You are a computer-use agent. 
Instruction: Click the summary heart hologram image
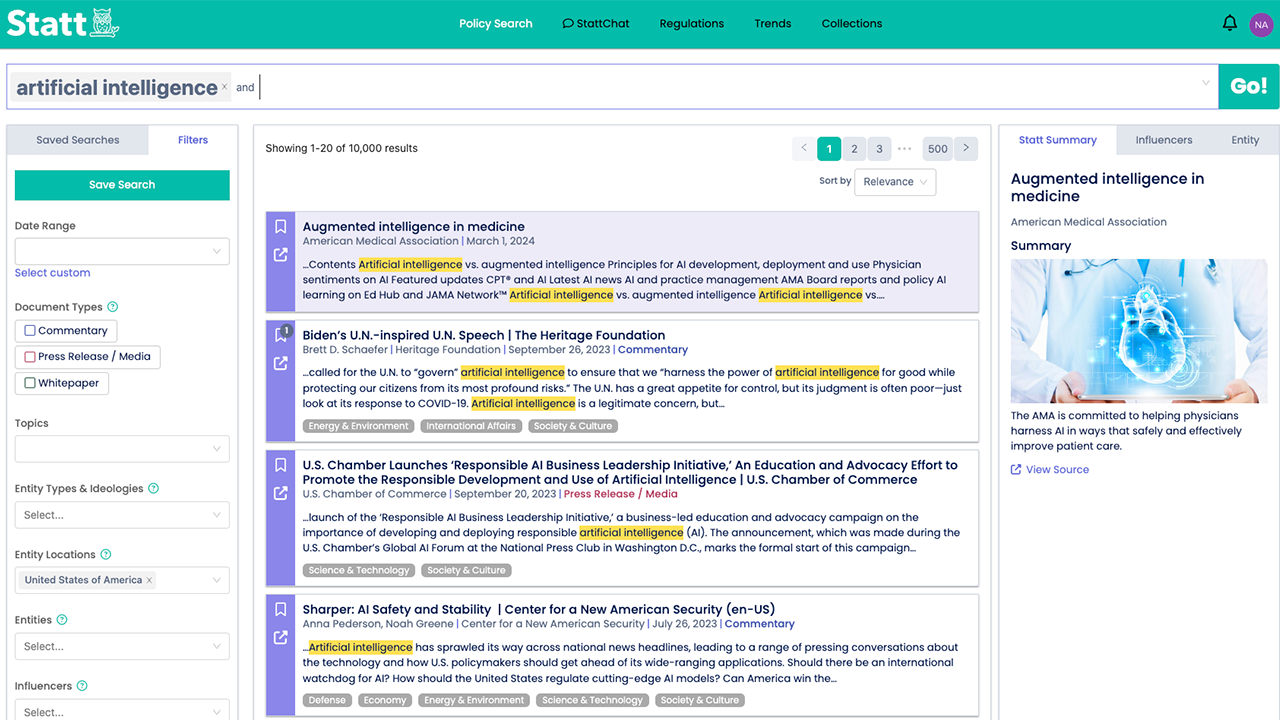[x=1139, y=331]
